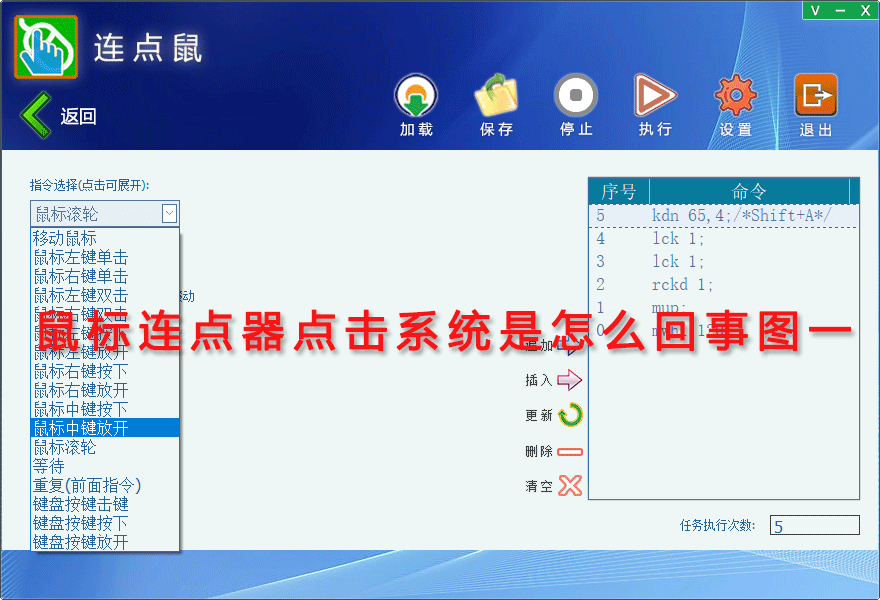Update command with the 更新 icon

pos(571,415)
